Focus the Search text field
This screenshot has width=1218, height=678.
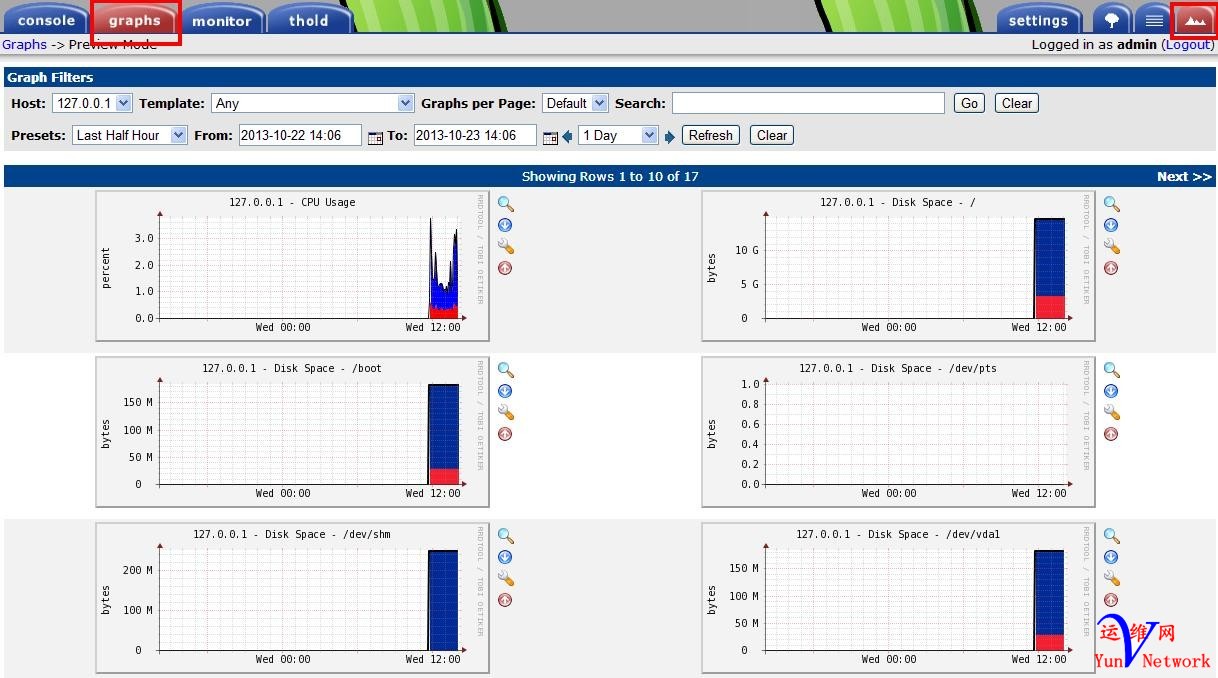point(808,103)
